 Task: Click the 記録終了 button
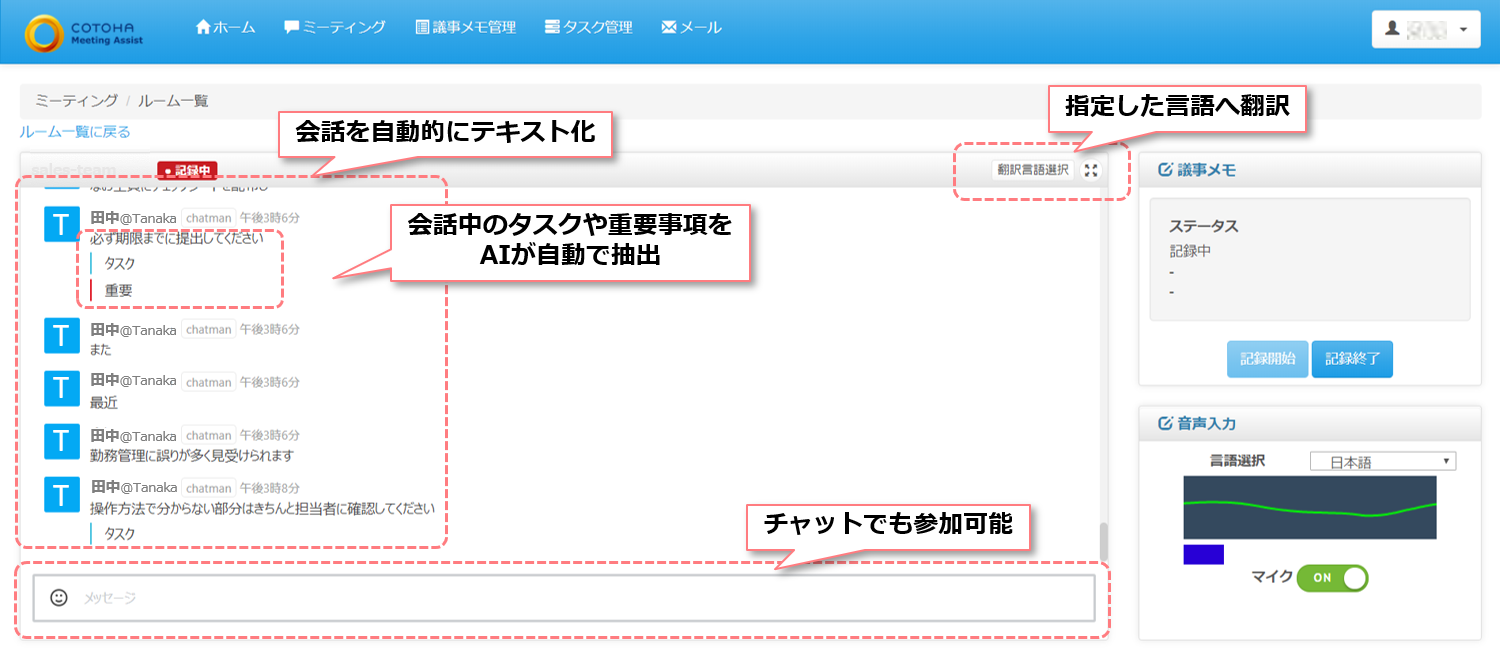(1352, 359)
